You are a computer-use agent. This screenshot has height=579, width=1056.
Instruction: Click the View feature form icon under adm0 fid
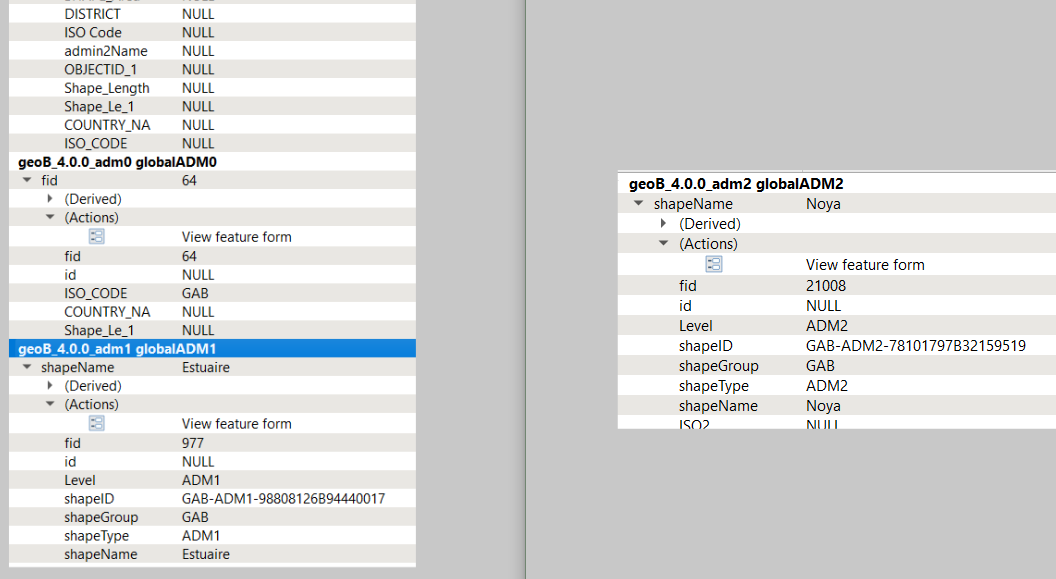[96, 236]
